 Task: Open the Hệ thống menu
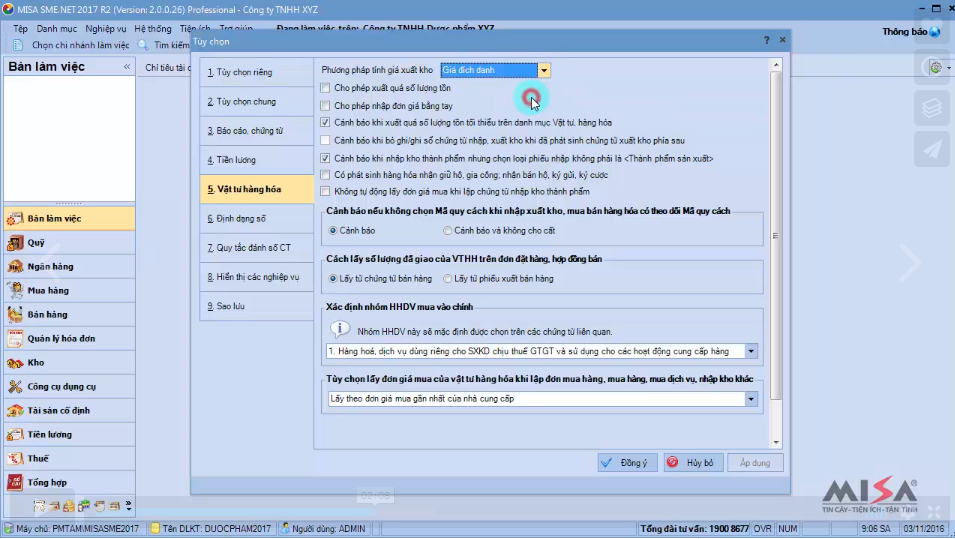tap(153, 29)
